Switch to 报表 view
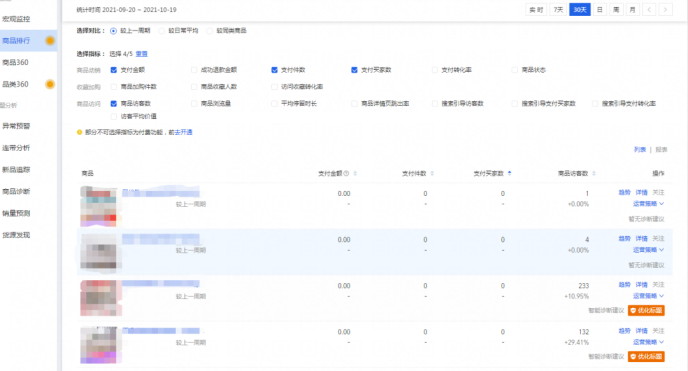Image resolution: width=688 pixels, height=371 pixels. point(661,150)
